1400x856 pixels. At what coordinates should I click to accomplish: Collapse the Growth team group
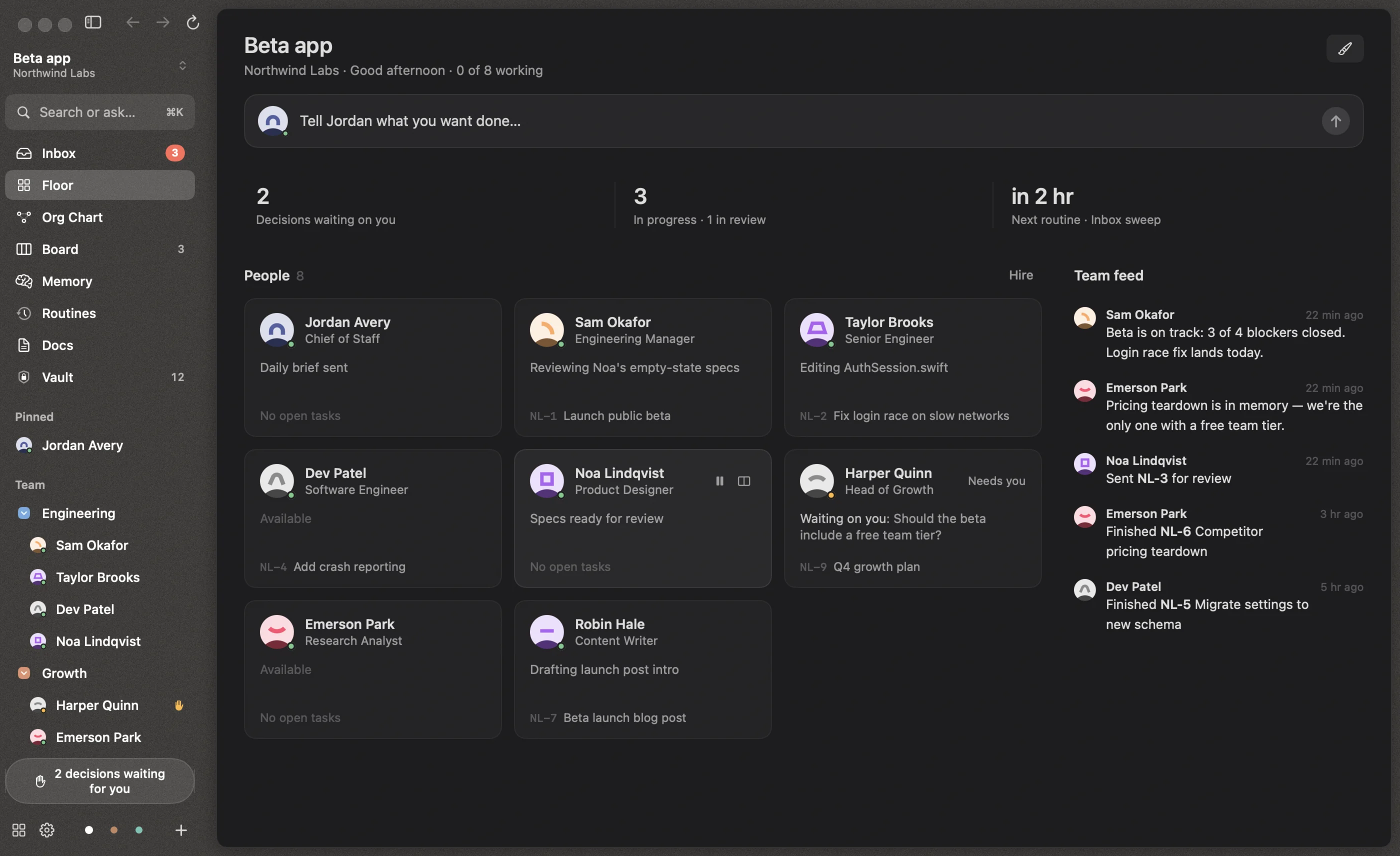coord(24,673)
